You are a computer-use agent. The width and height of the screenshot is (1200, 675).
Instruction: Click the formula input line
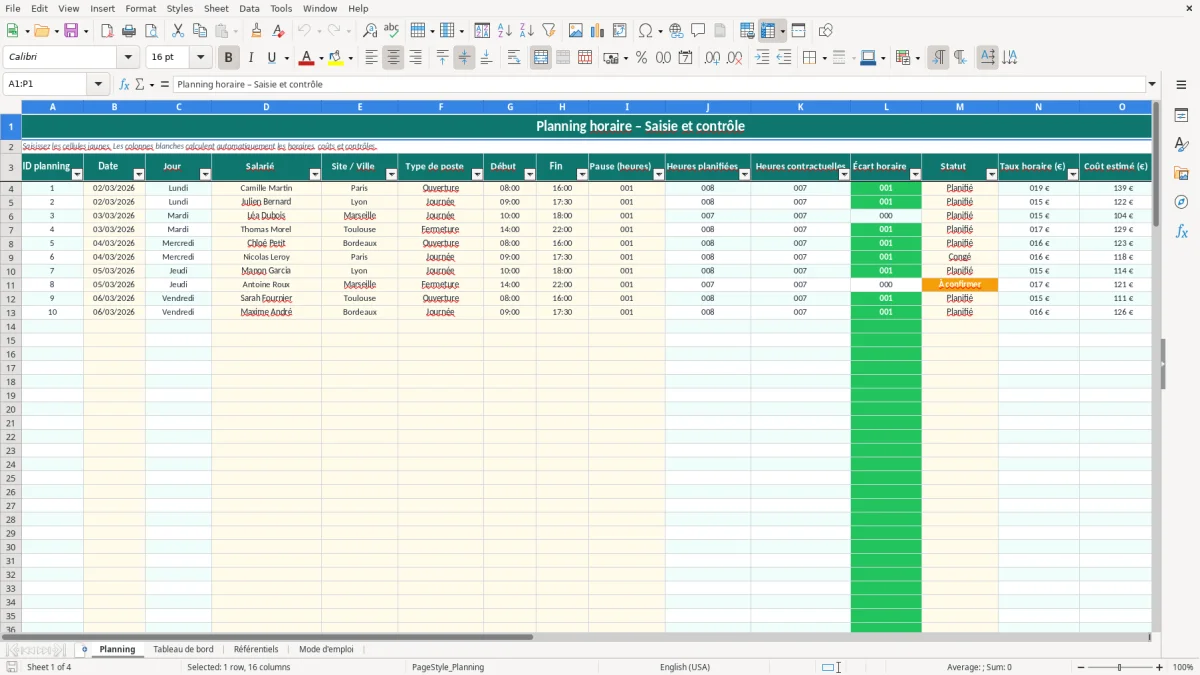[659, 84]
